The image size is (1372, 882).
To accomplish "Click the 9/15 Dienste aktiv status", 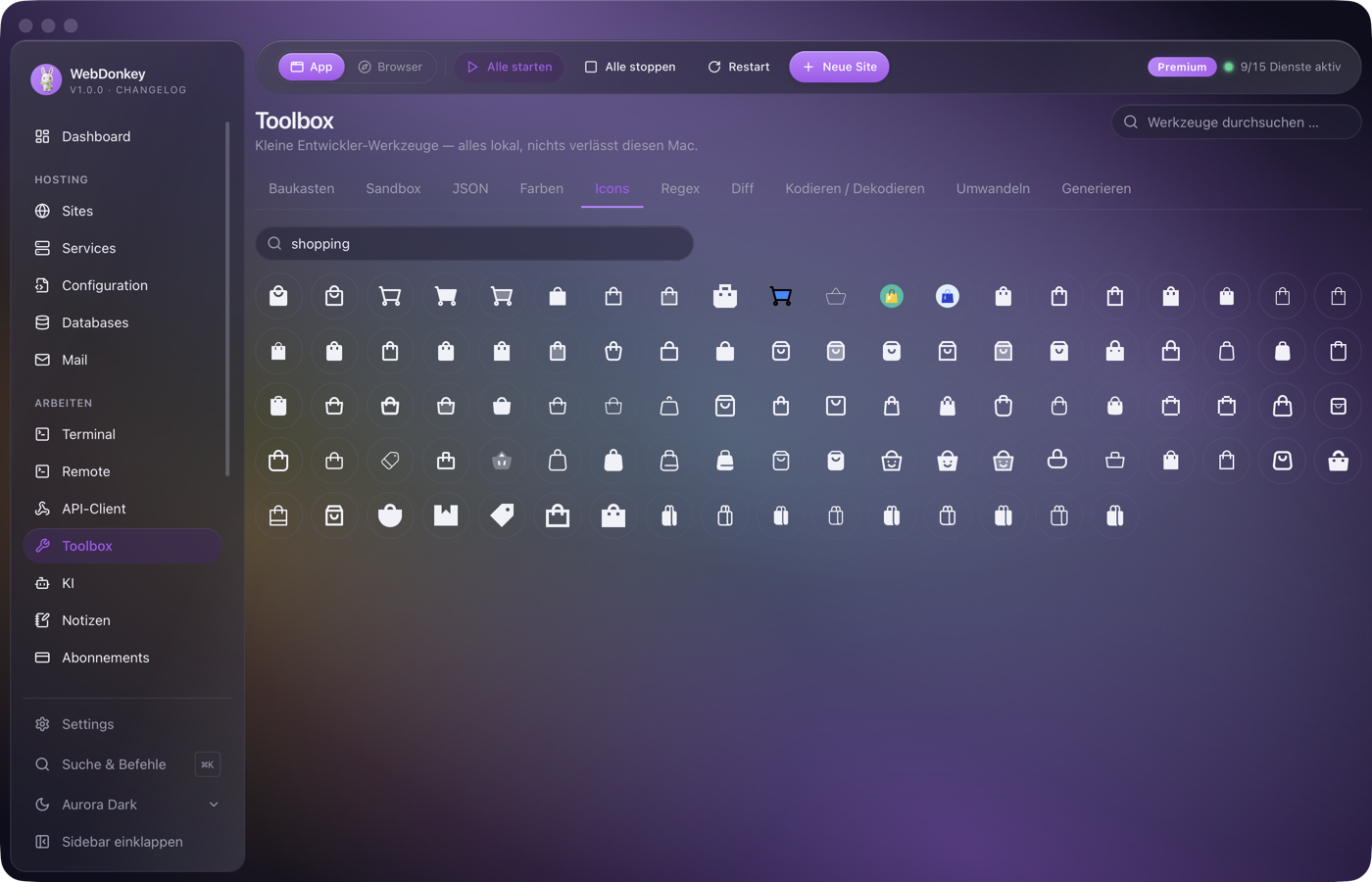I will [x=1282, y=67].
